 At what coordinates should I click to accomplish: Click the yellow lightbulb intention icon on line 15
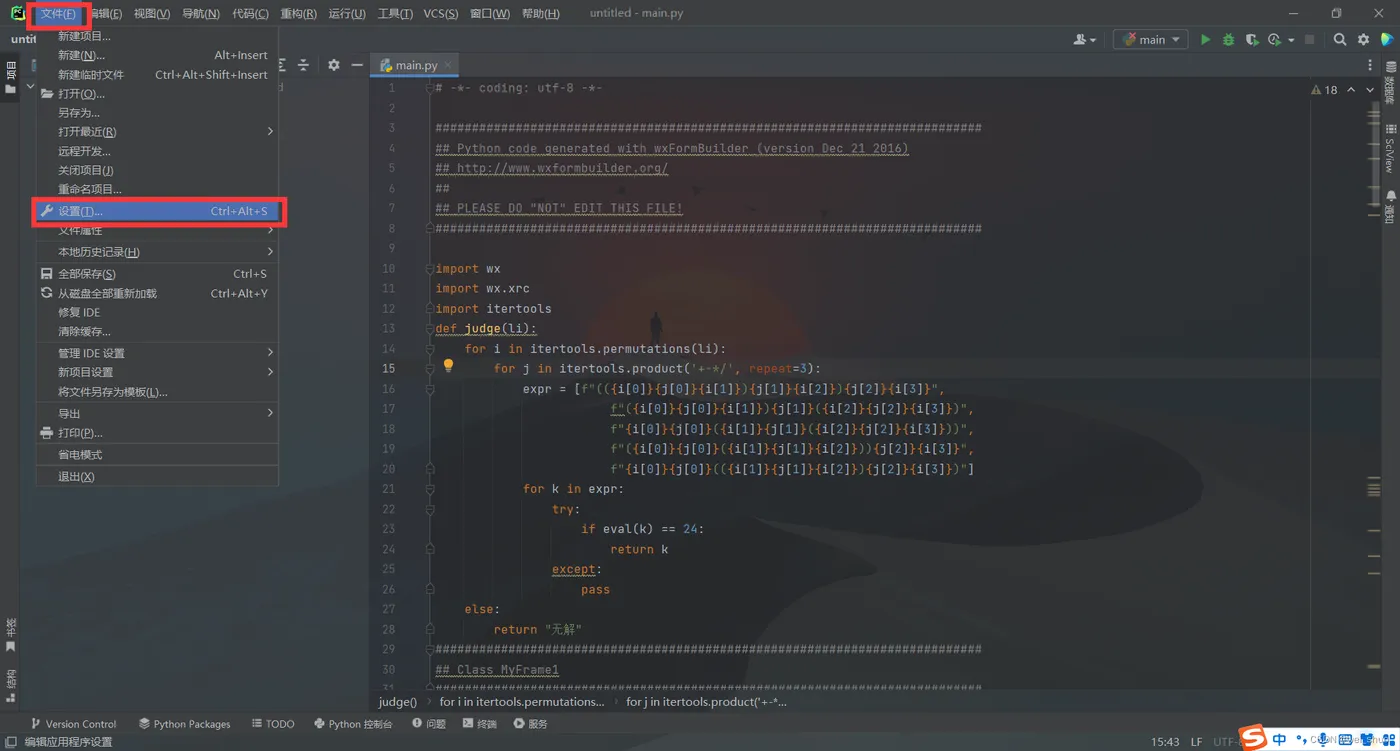(448, 367)
